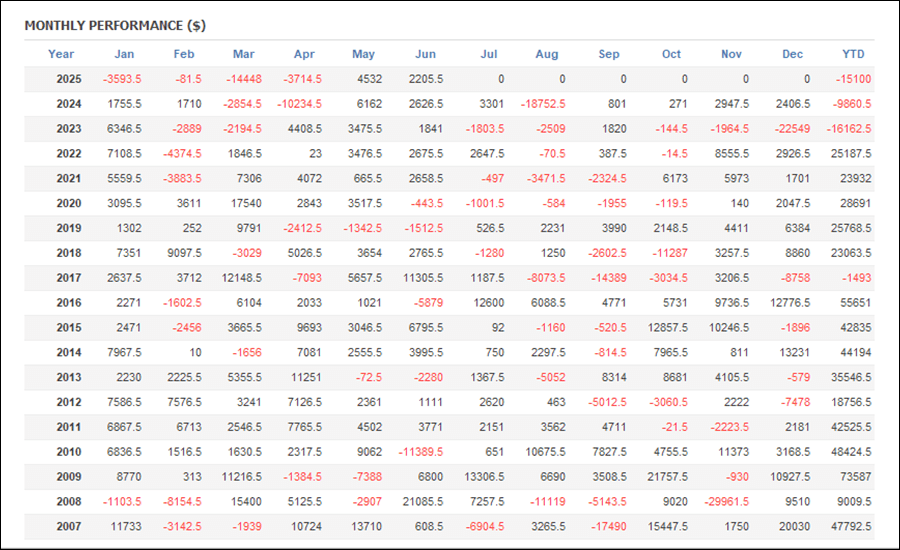Click the 2022 YTD value 25187.5
The width and height of the screenshot is (900, 550).
[x=851, y=154]
